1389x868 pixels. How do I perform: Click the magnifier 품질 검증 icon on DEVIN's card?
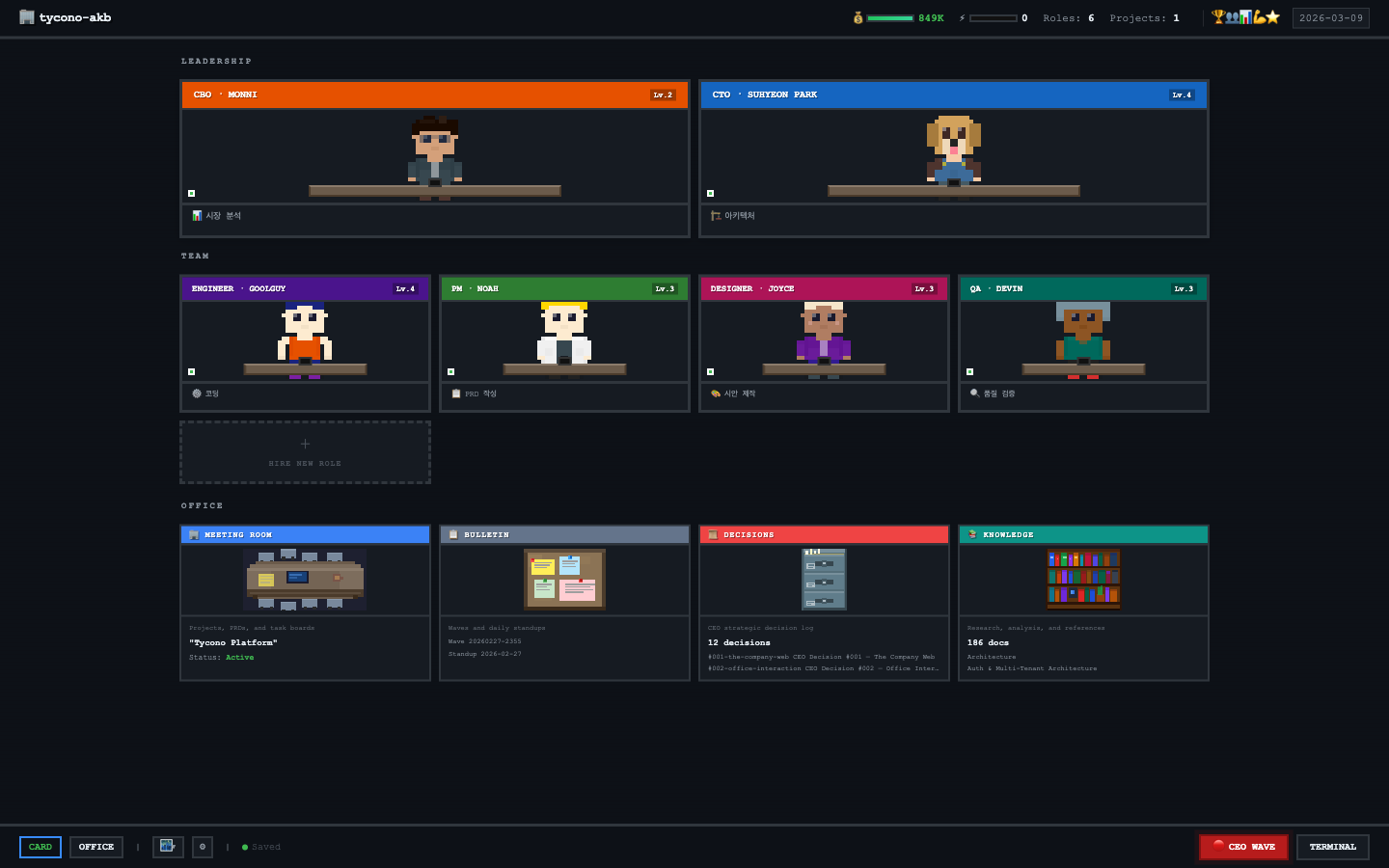coord(974,393)
